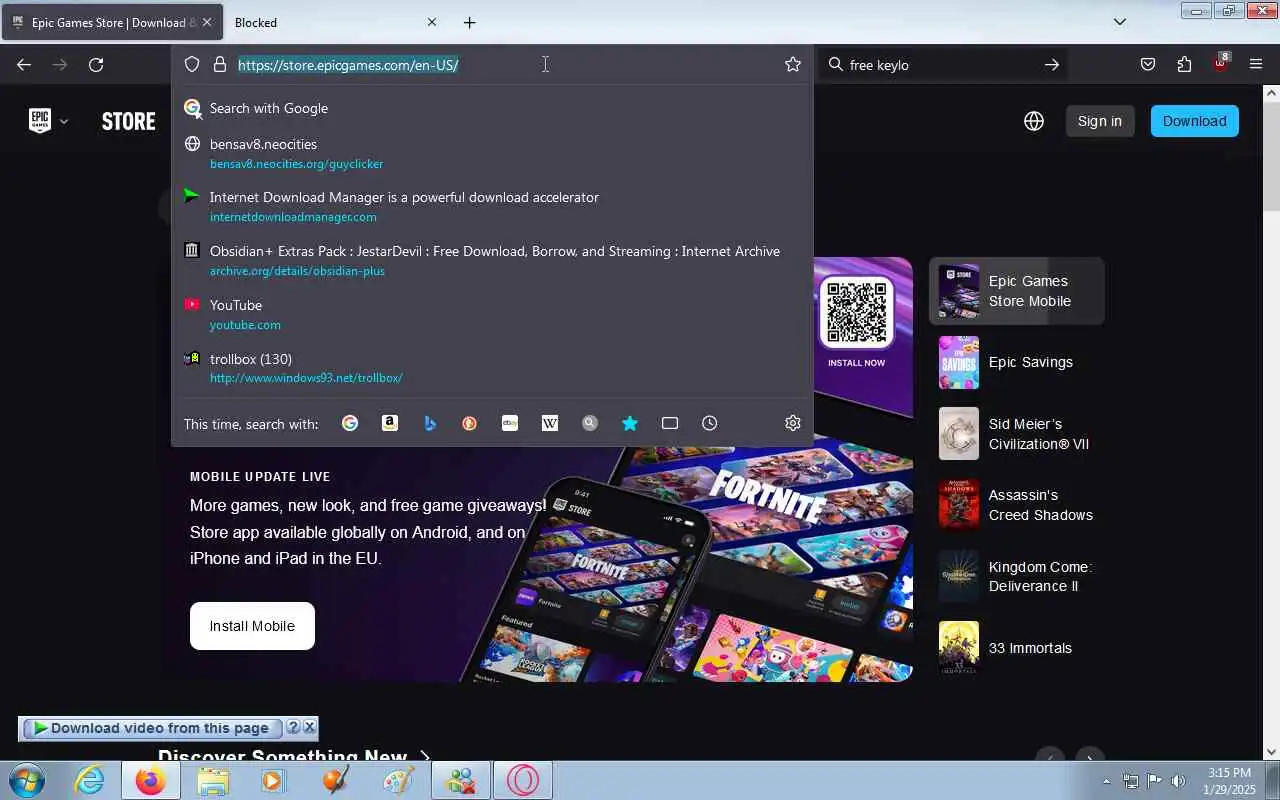Screen dimensions: 1280x800
Task: Open 33 Immortals item
Action: coord(1017,648)
